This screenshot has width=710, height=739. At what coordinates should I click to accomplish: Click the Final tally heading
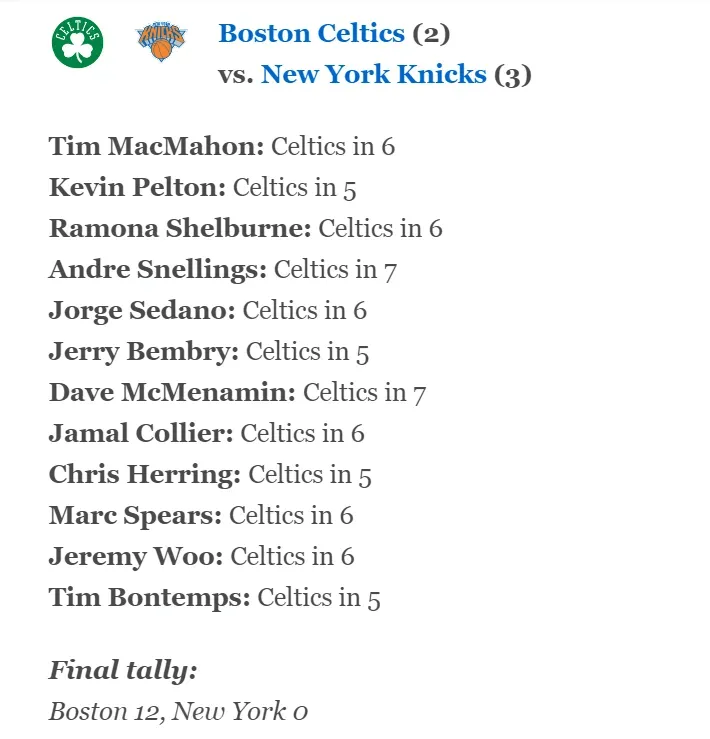click(123, 669)
